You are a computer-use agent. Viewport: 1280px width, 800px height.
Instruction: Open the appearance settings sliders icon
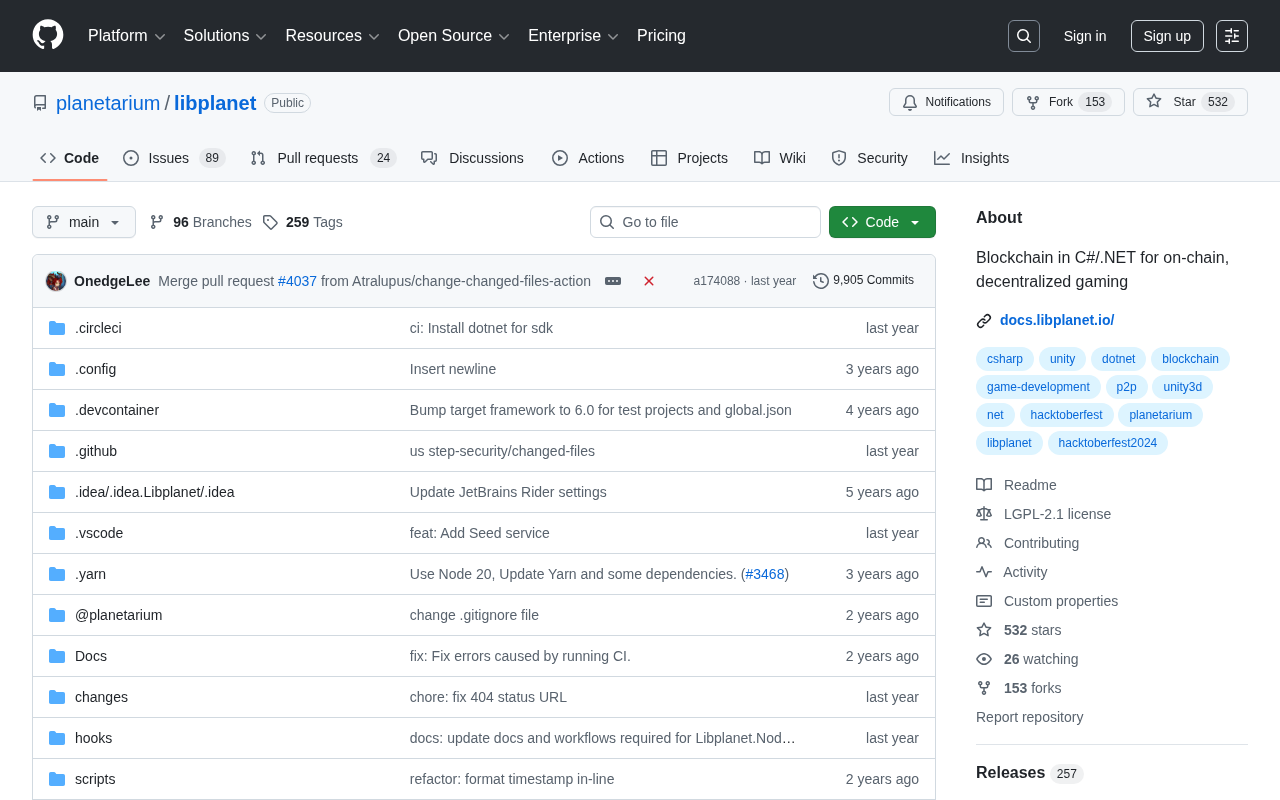1232,36
